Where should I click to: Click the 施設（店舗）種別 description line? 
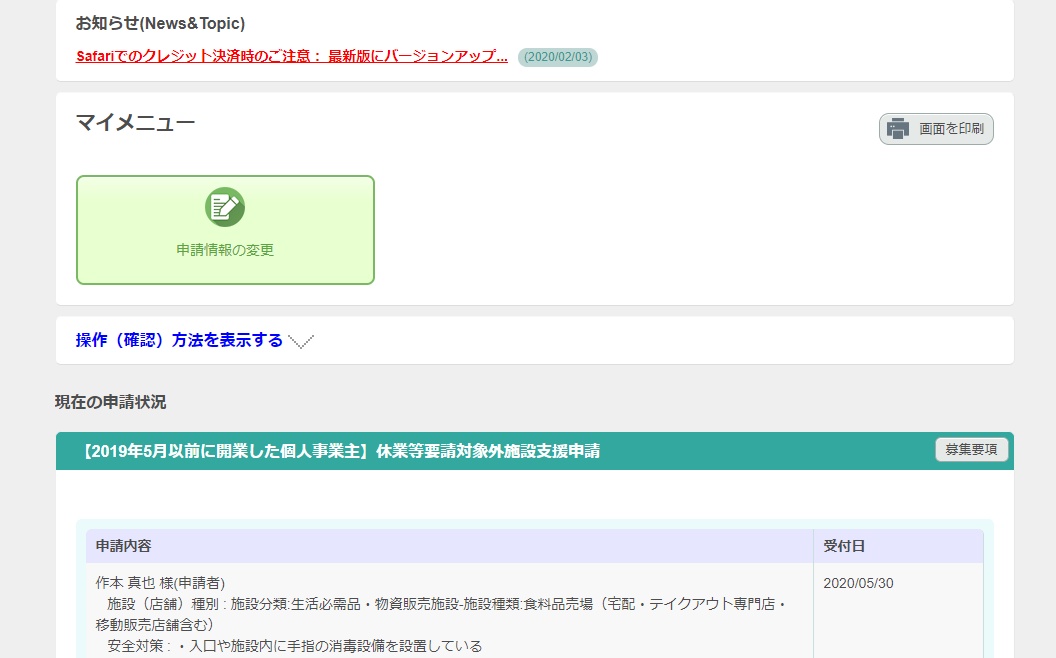click(441, 614)
